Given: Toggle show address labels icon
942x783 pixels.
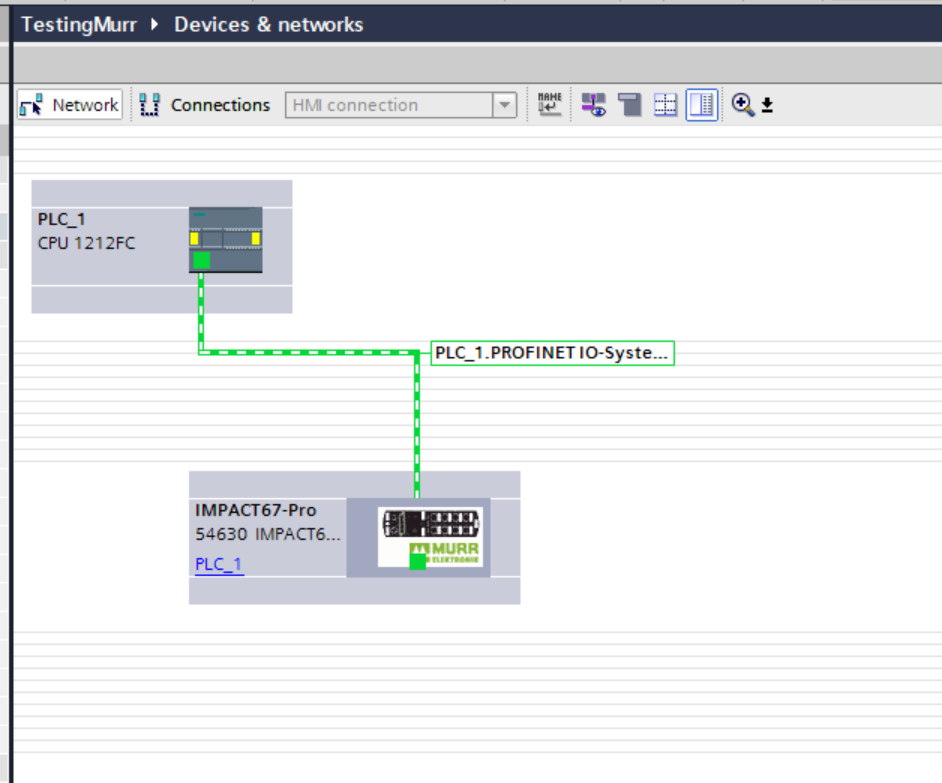Looking at the screenshot, I should [594, 105].
